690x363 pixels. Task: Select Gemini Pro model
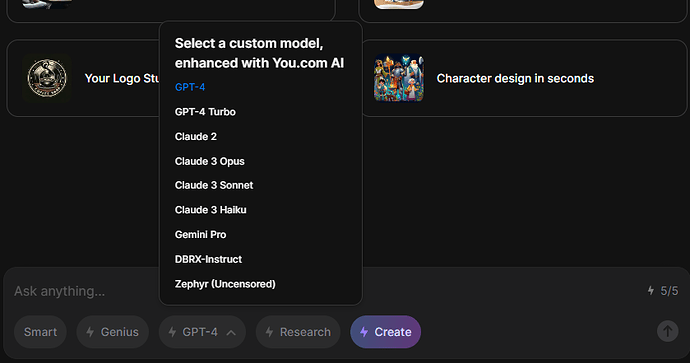[200, 235]
